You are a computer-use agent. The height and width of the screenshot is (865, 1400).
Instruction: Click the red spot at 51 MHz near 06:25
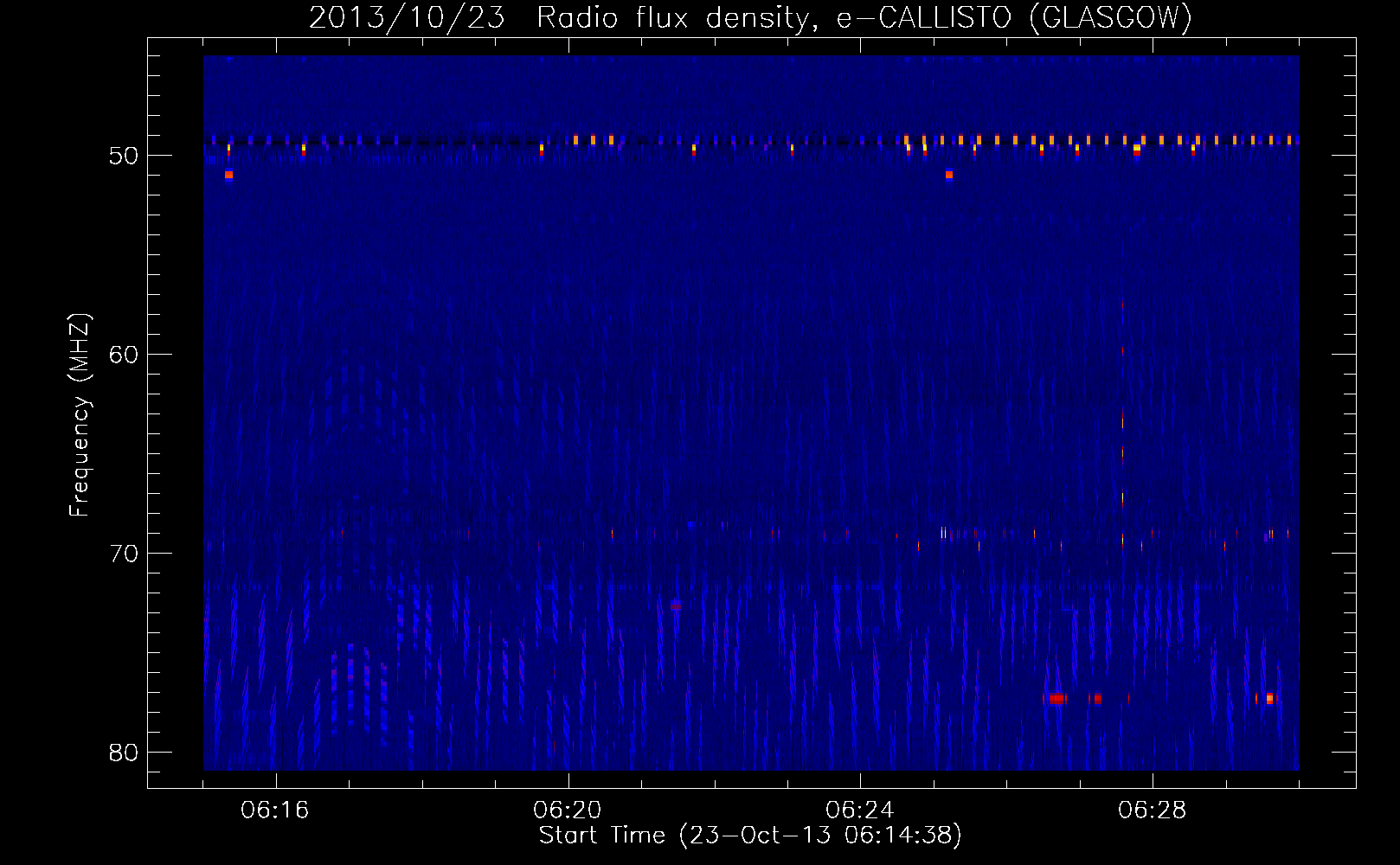click(949, 175)
